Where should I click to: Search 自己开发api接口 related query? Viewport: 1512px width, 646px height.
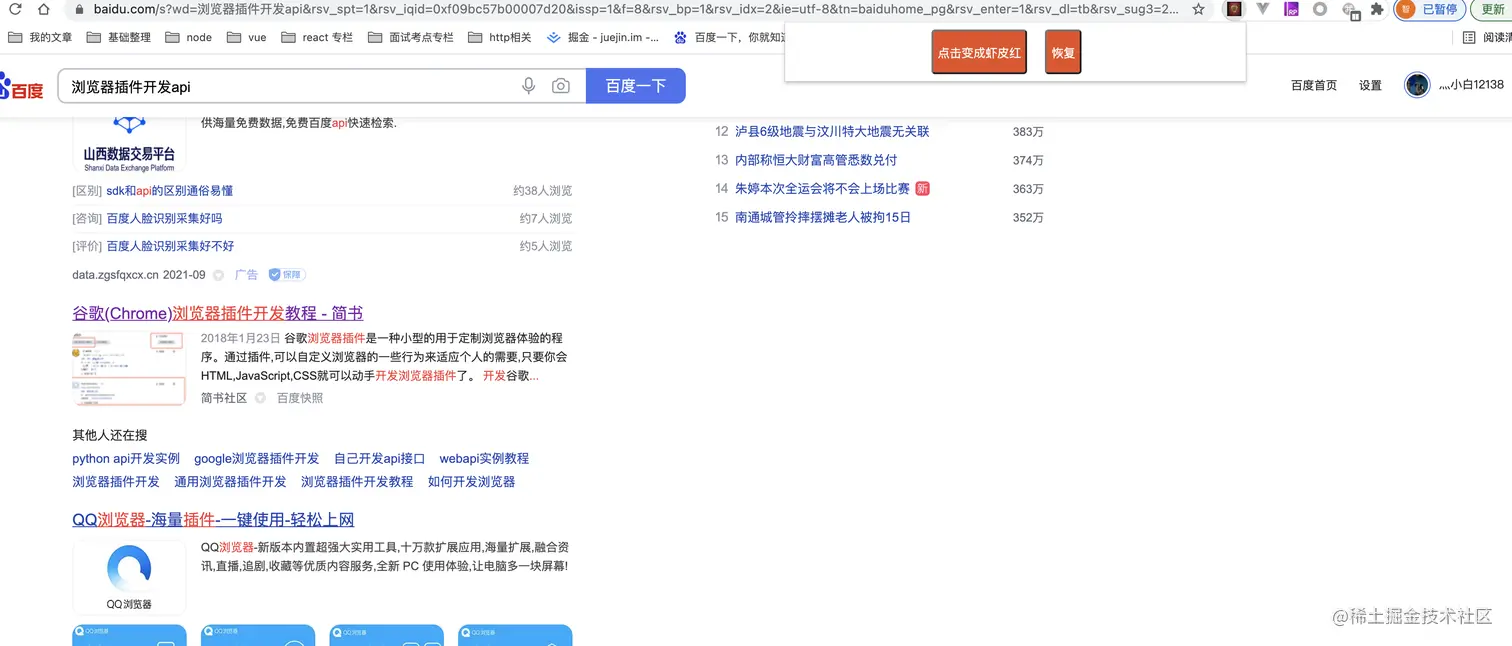(380, 458)
